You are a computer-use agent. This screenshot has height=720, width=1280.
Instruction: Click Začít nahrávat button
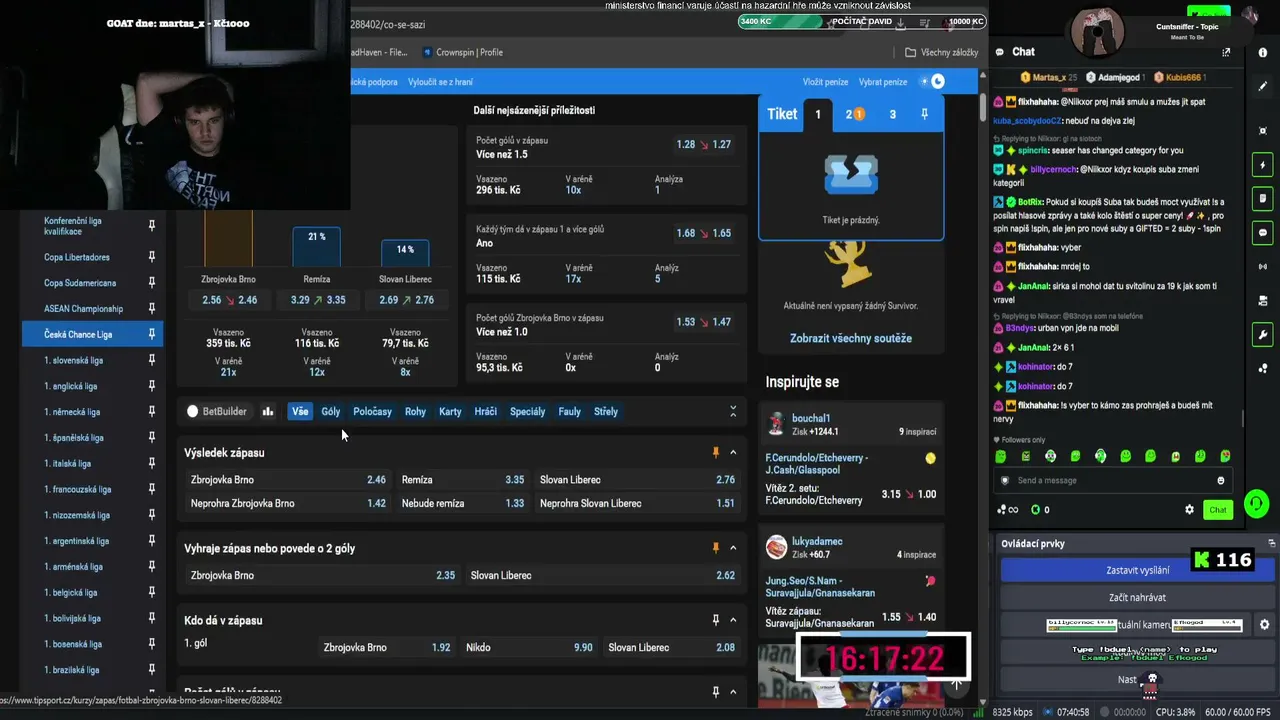1138,597
